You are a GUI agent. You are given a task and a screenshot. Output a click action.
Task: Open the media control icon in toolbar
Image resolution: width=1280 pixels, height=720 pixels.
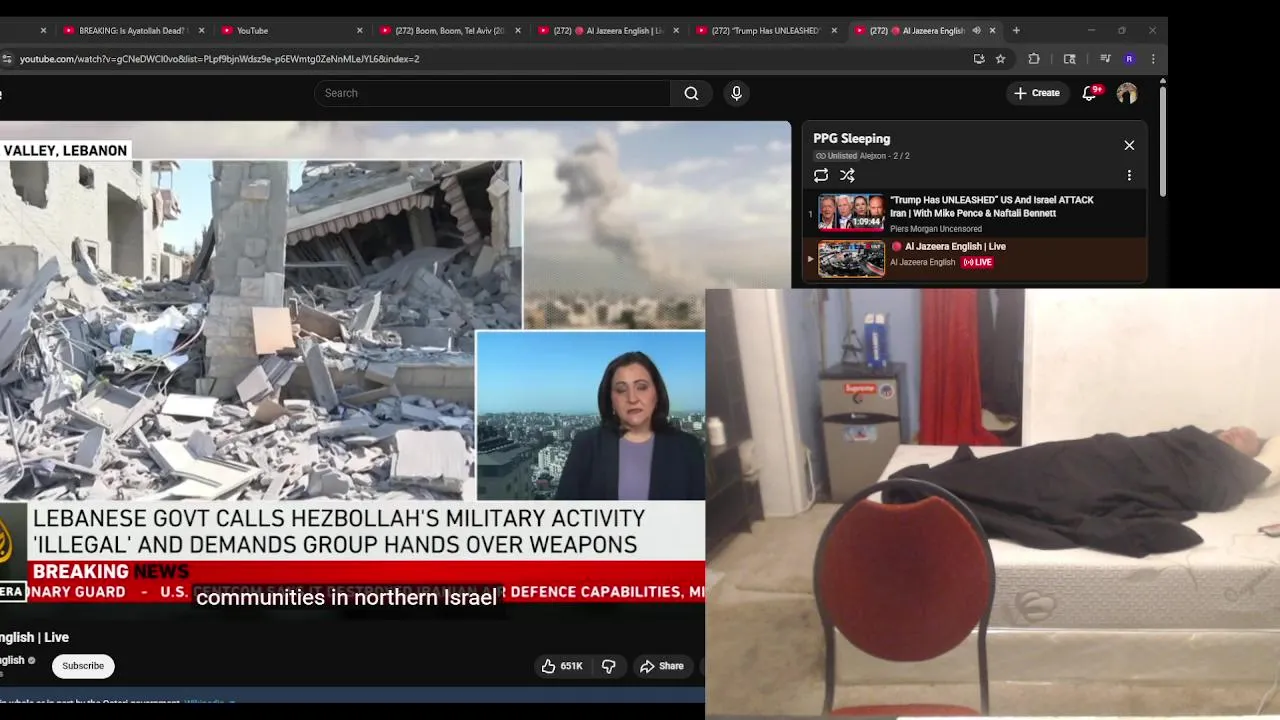(1105, 59)
